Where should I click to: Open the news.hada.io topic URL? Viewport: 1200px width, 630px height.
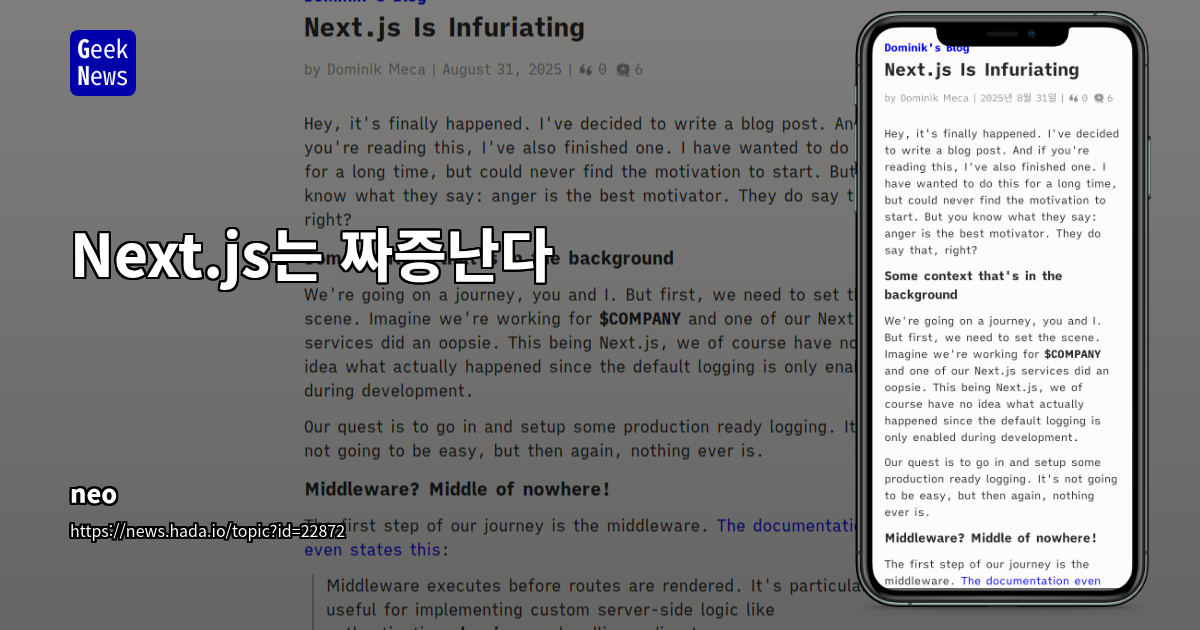click(x=207, y=531)
